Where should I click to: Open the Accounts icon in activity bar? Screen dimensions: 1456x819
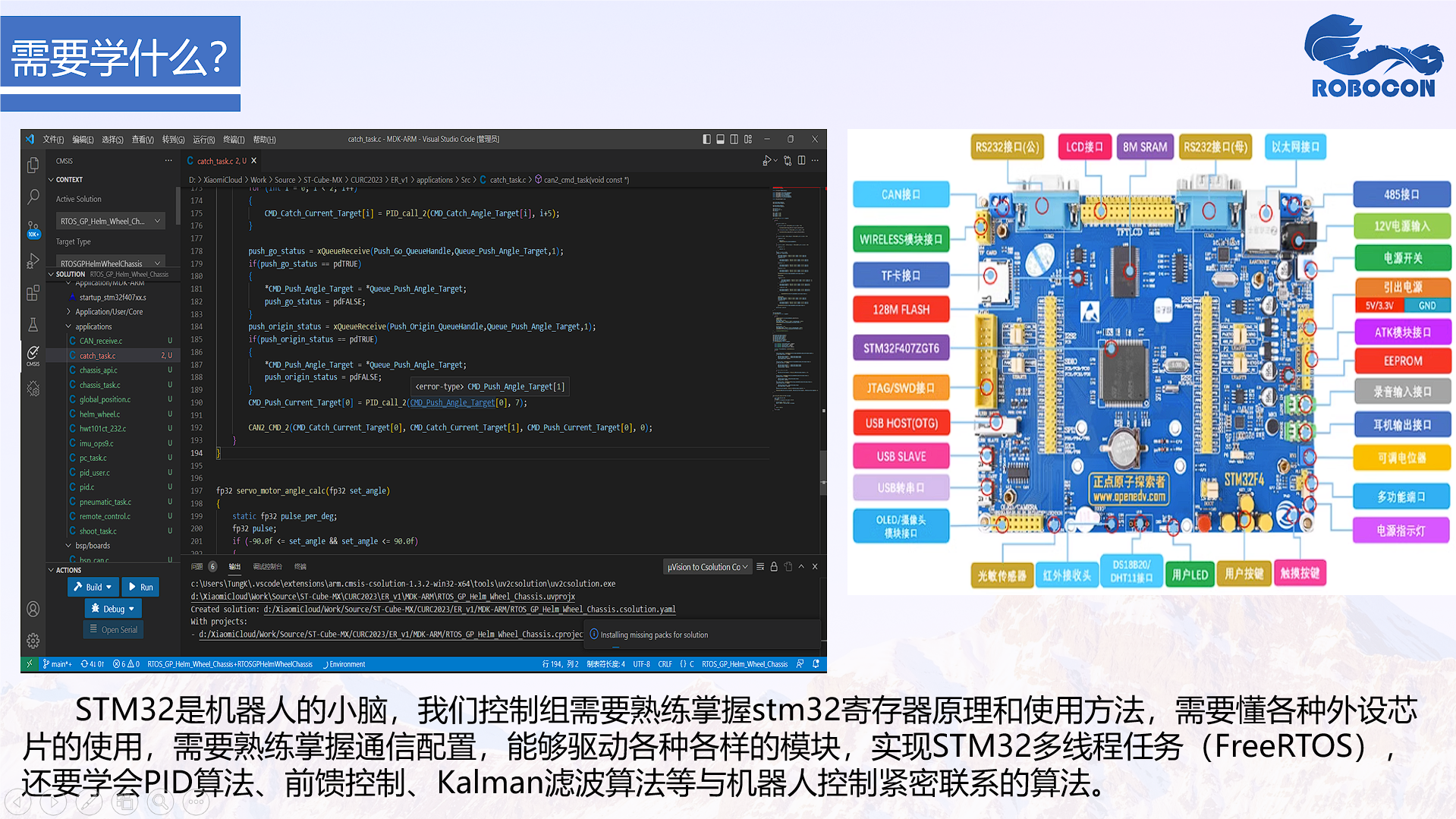tap(33, 609)
